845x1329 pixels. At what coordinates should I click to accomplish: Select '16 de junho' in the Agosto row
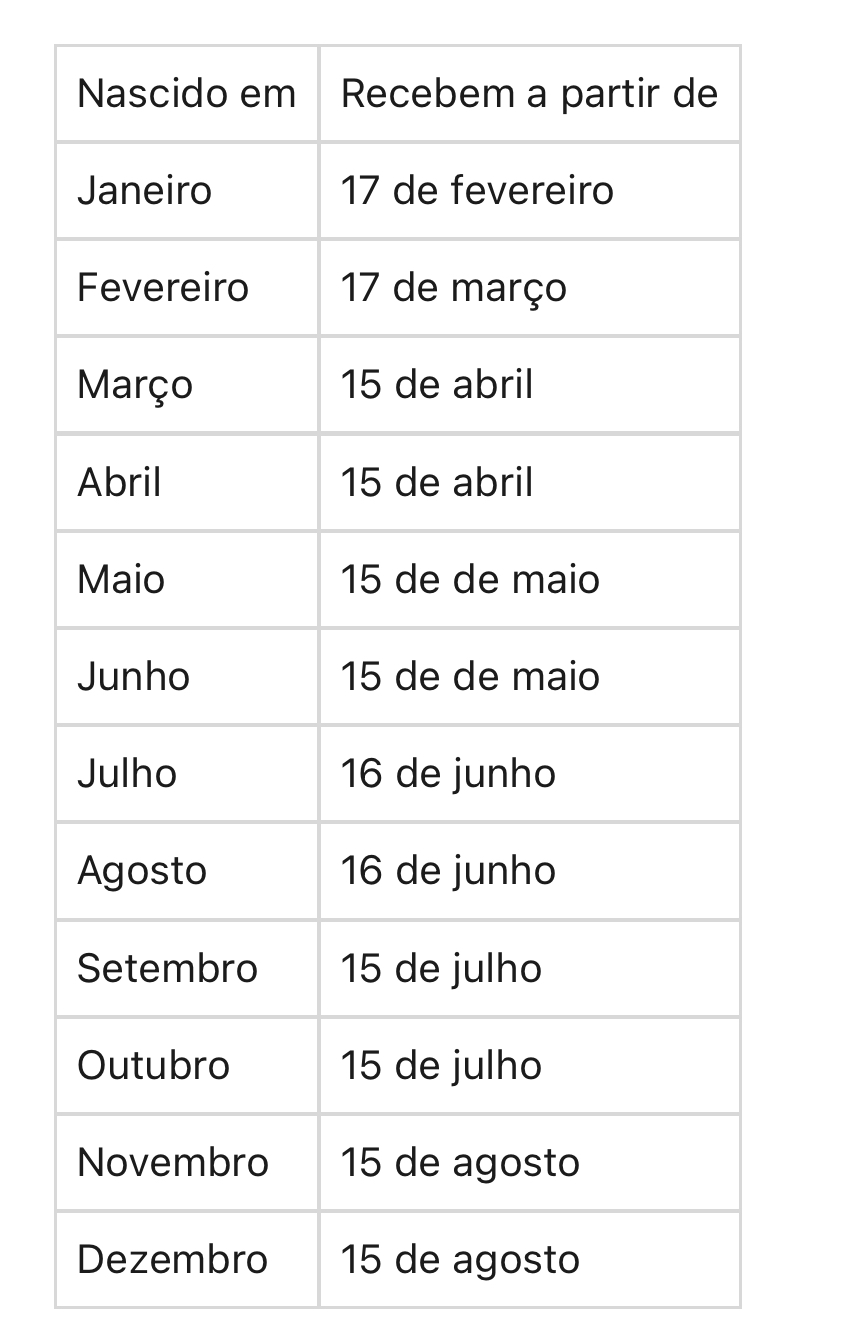pos(529,870)
